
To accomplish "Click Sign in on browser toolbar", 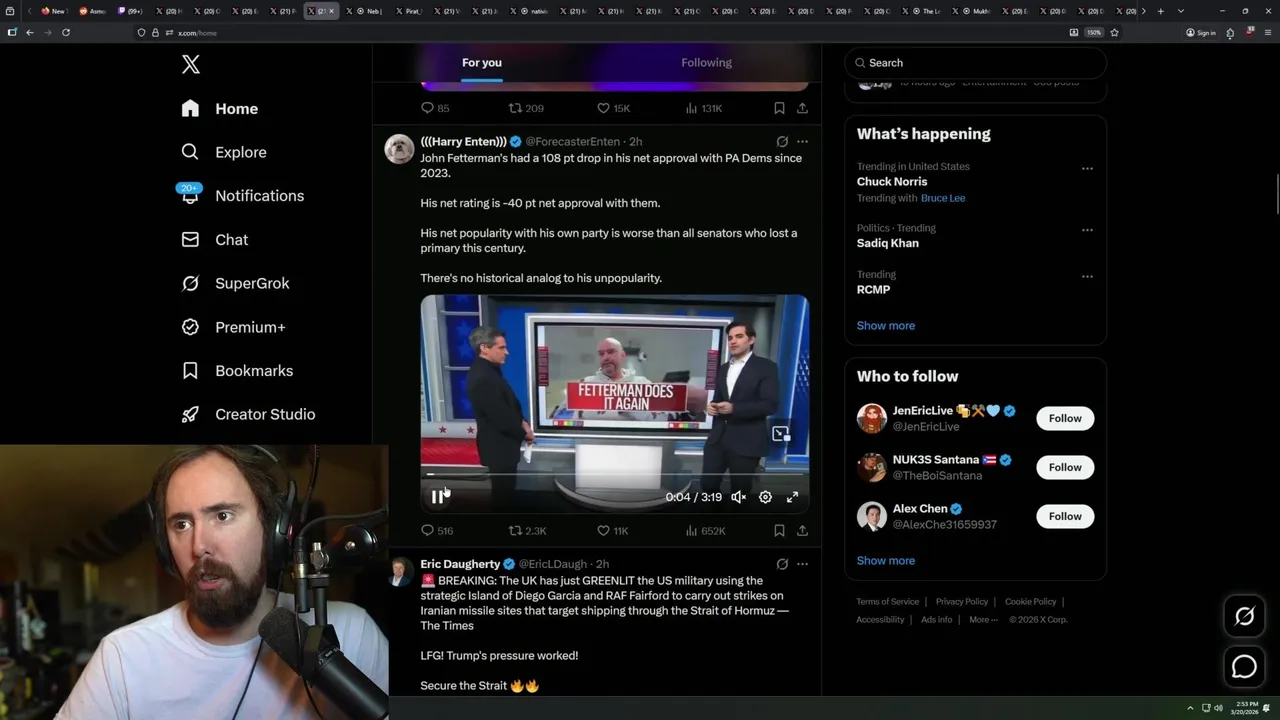I will click(x=1201, y=32).
